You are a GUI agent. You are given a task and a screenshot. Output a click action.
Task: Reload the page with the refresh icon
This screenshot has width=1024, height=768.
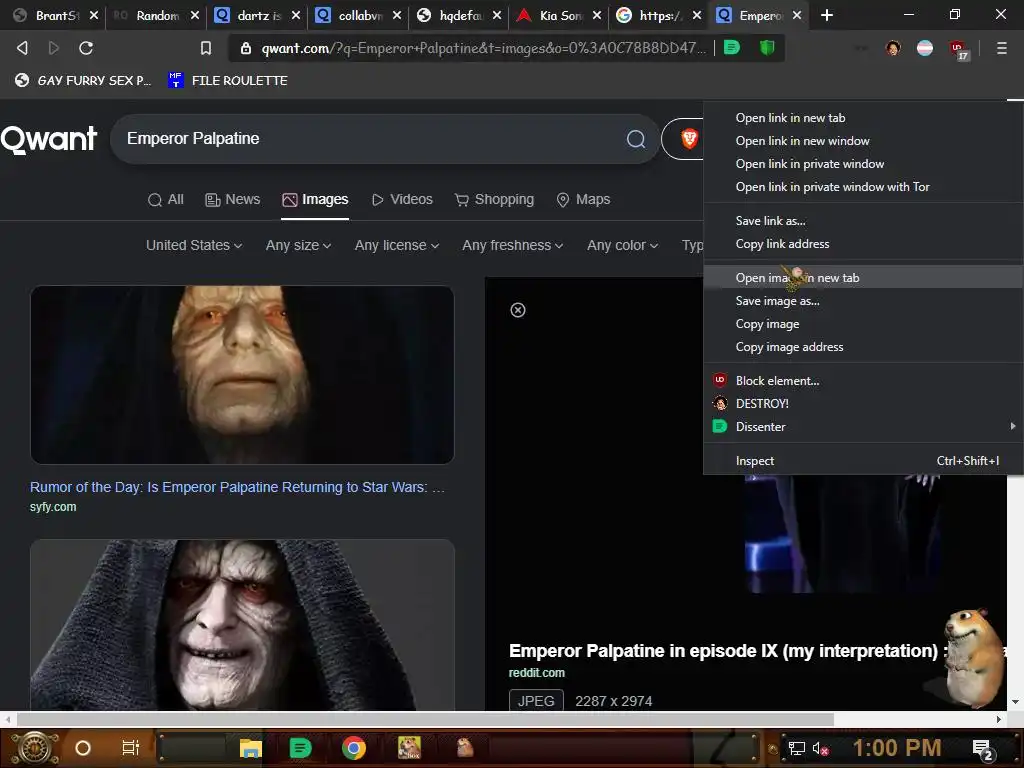[x=86, y=48]
